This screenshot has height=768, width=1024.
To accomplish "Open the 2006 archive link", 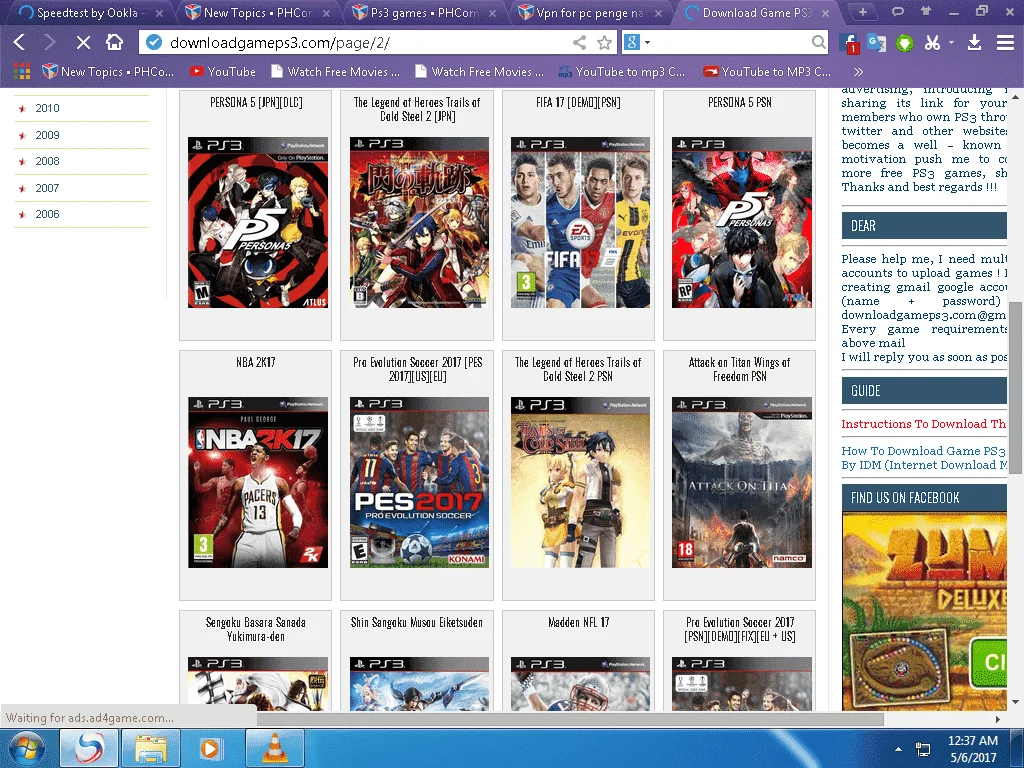I will tap(47, 214).
